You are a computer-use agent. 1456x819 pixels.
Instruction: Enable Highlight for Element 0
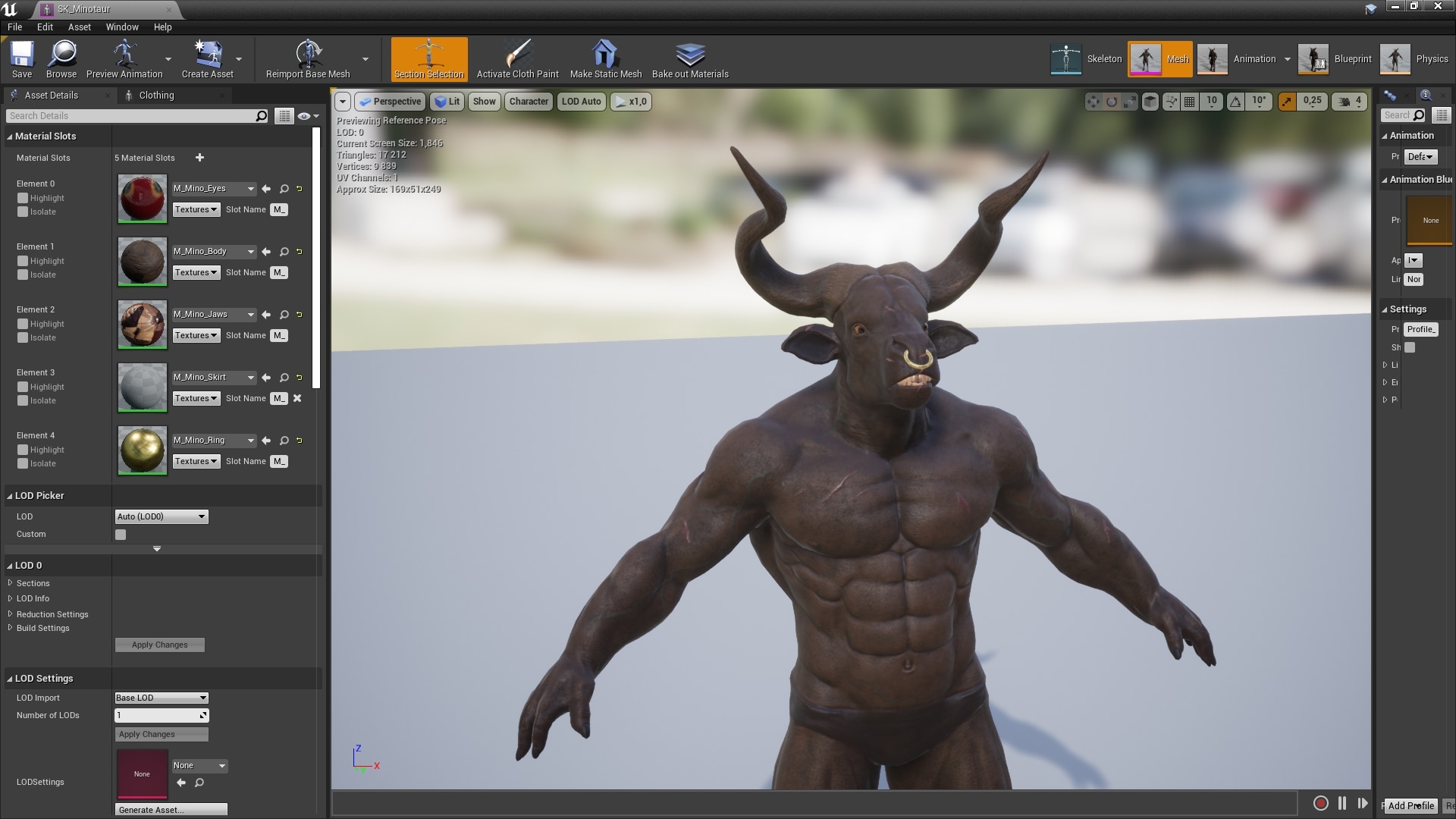[x=23, y=198]
